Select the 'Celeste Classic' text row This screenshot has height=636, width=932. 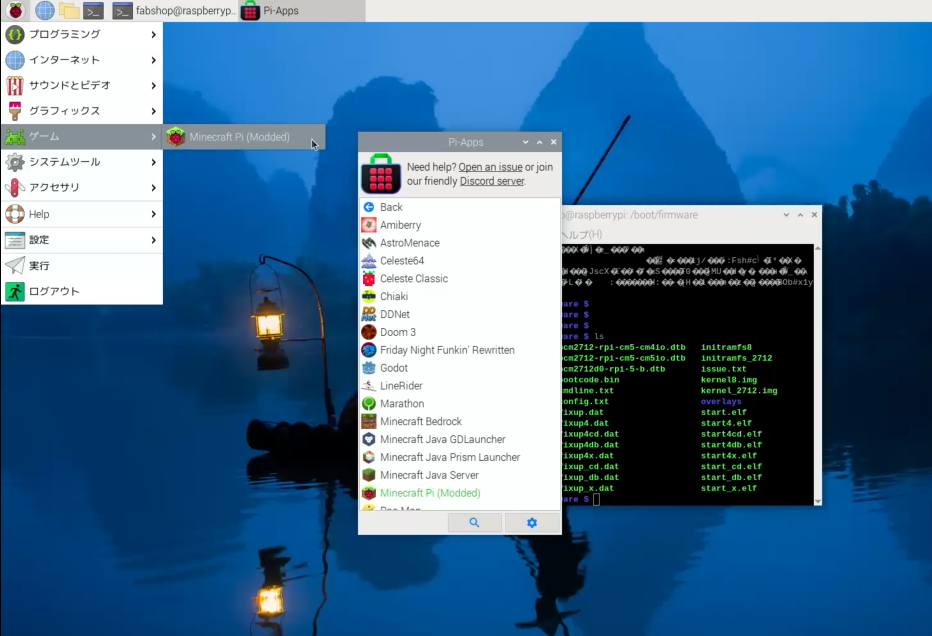(x=459, y=278)
